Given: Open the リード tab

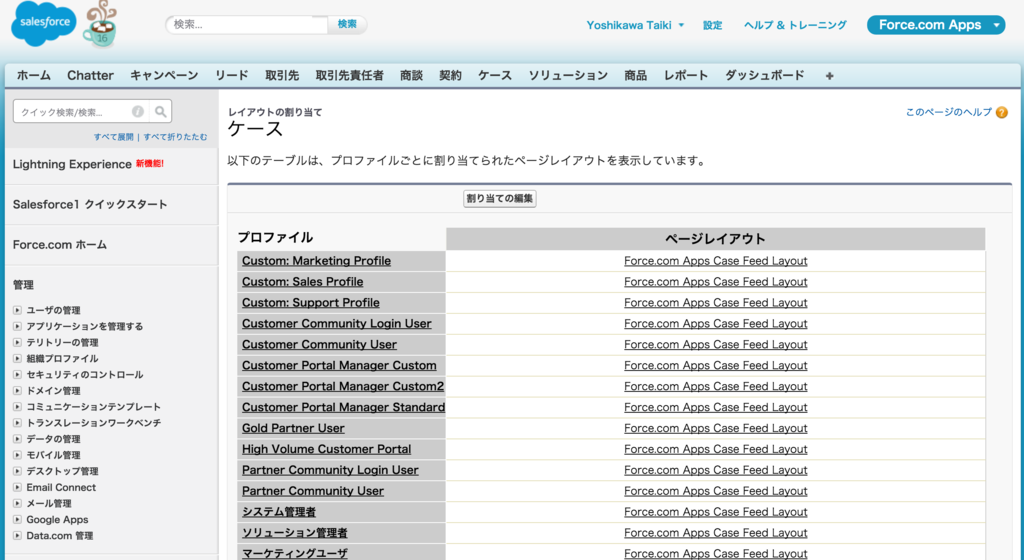Looking at the screenshot, I should coord(232,76).
